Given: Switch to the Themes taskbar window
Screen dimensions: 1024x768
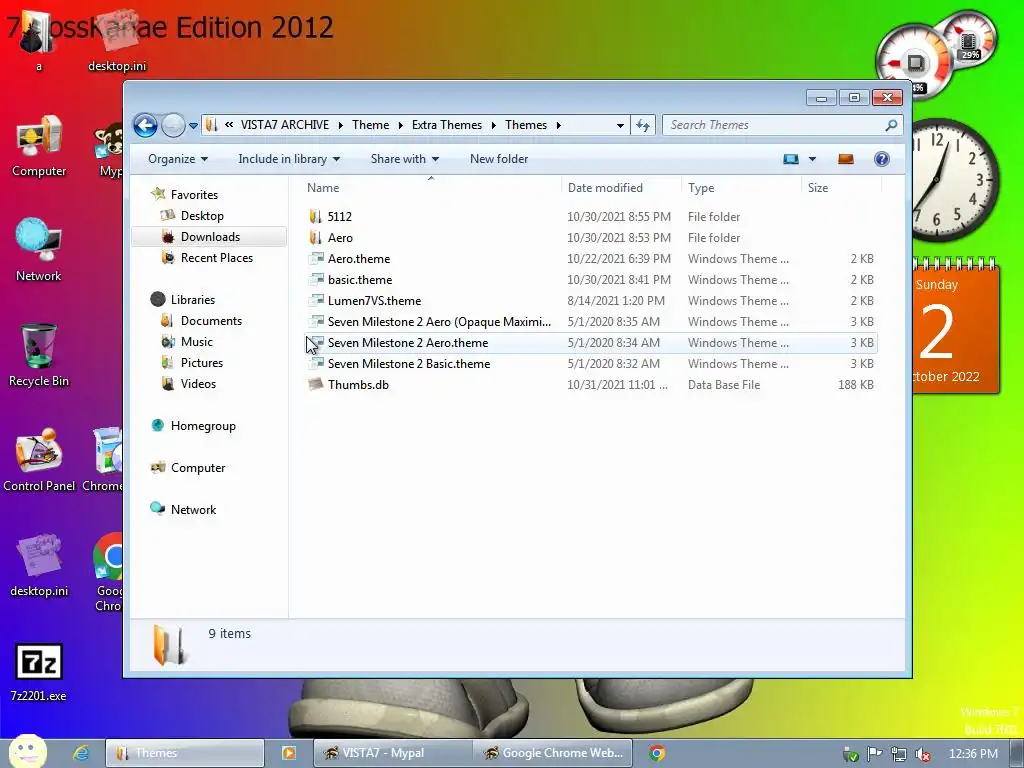Looking at the screenshot, I should [x=185, y=753].
